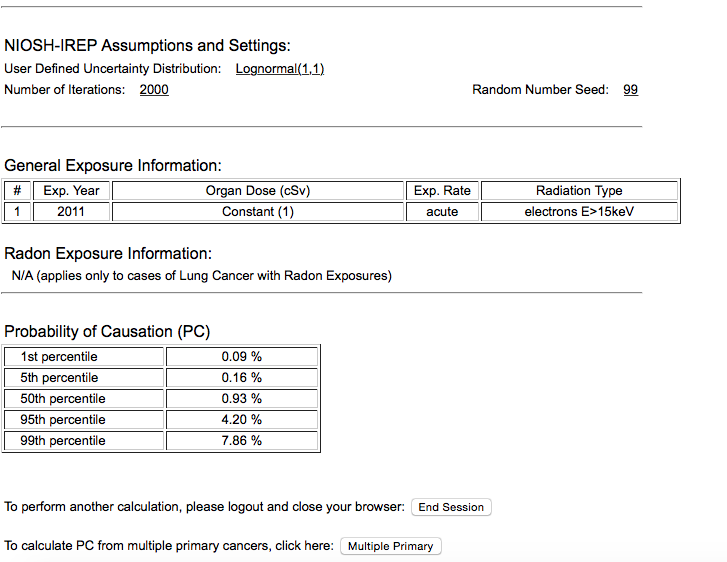
Task: Click the Constant (1) organ dose cell
Action: pos(258,212)
